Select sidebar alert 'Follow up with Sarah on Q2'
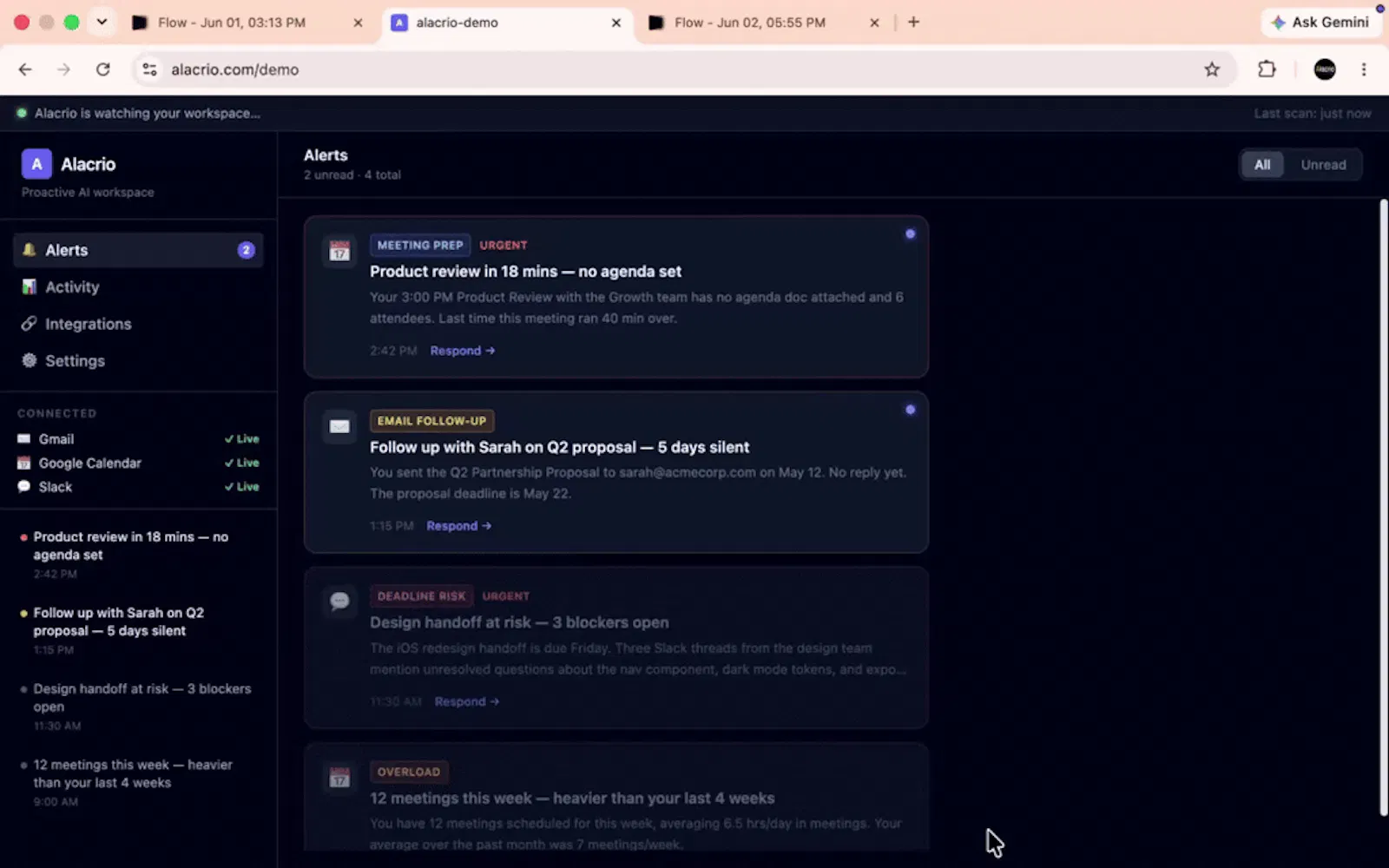The height and width of the screenshot is (868, 1389). [x=138, y=630]
